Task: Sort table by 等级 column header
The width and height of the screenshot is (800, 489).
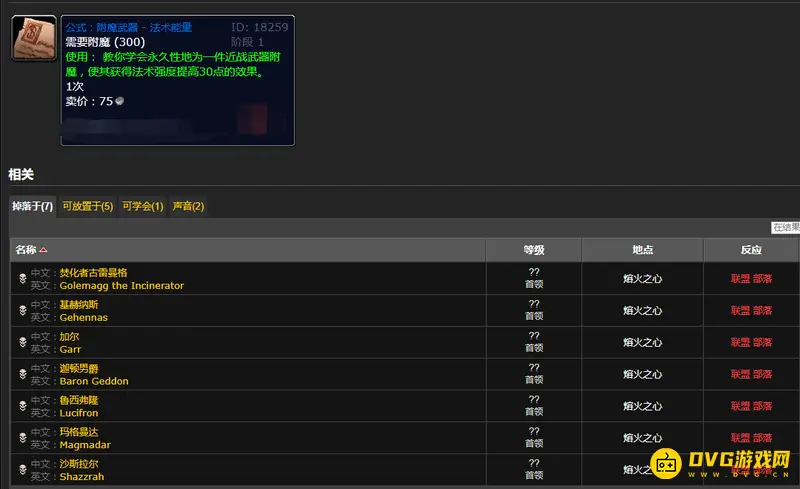Action: [x=534, y=250]
